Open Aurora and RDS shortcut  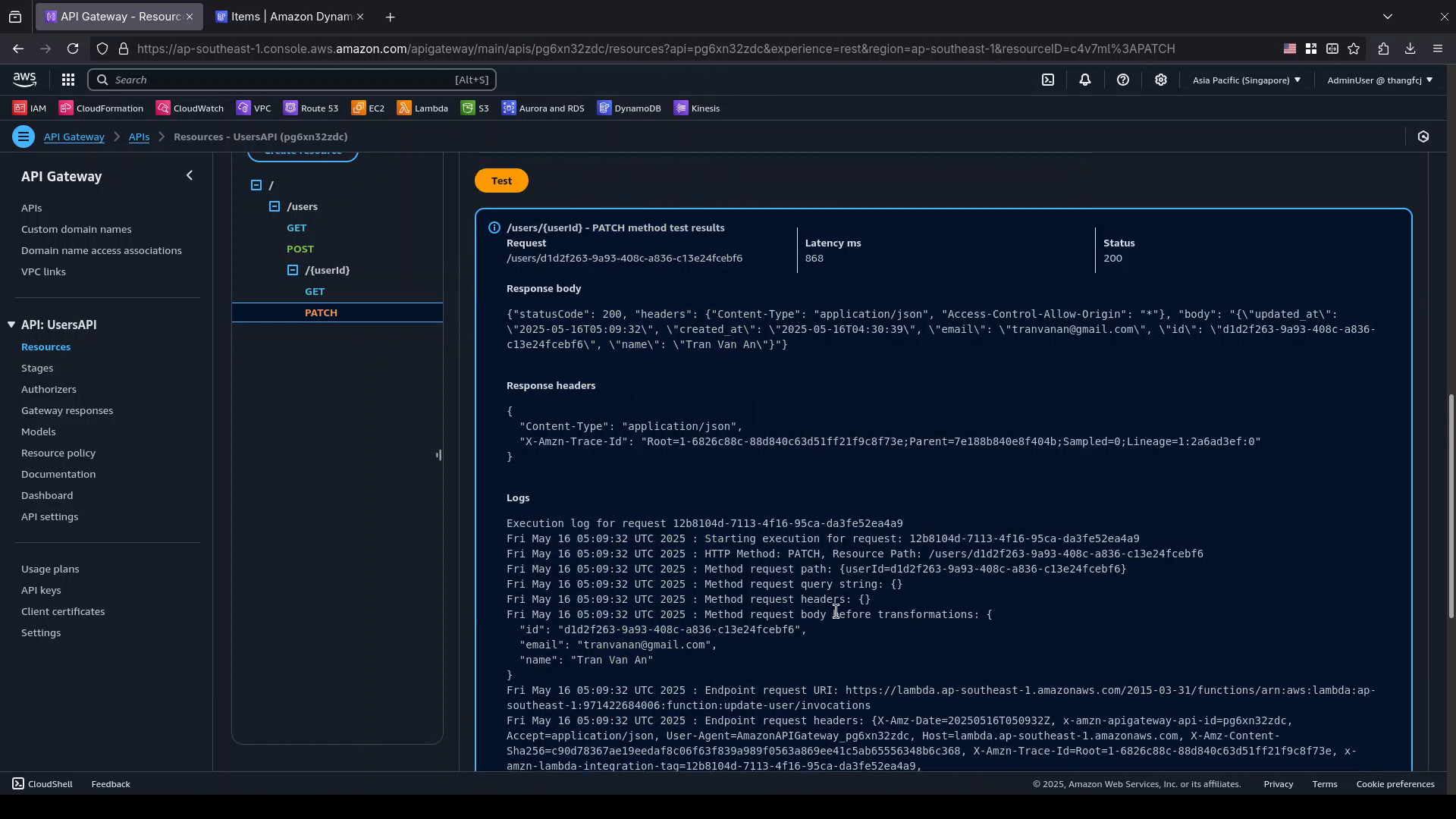click(543, 108)
